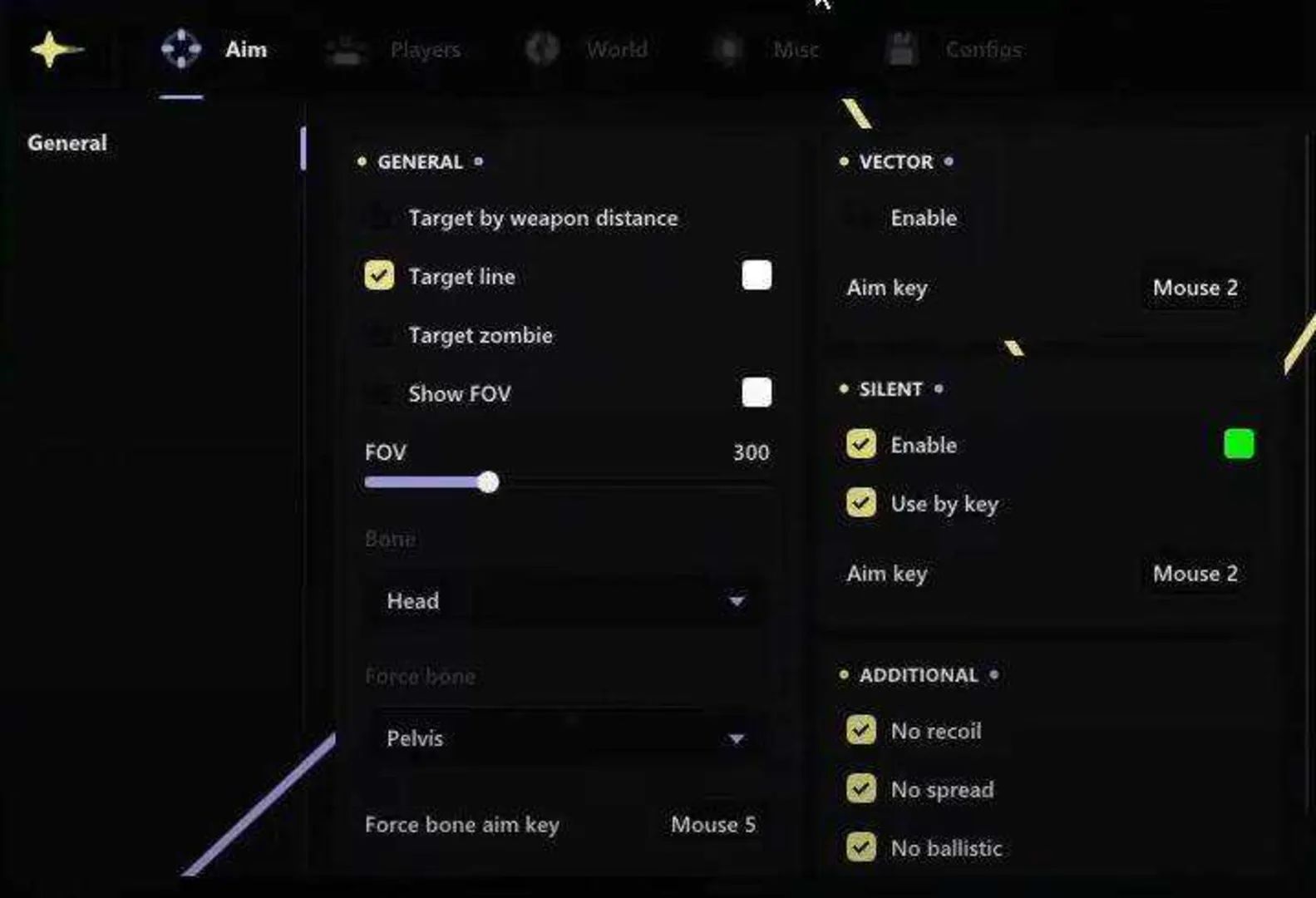Click the FOV slider handle
Image resolution: width=1316 pixels, height=898 pixels.
488,482
